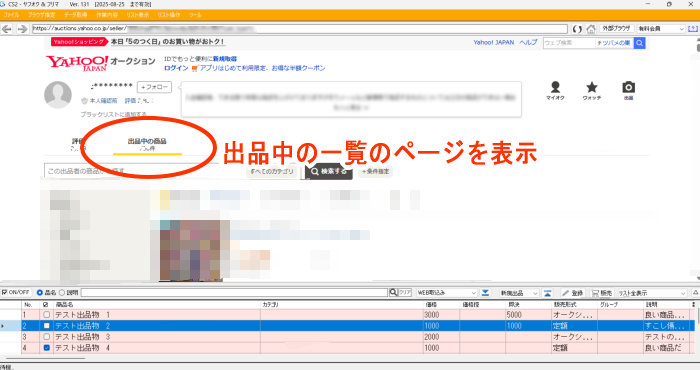Viewport: 700px width, 370px height.
Task: Click the blue import arrow beside WEB取込み
Action: click(485, 293)
